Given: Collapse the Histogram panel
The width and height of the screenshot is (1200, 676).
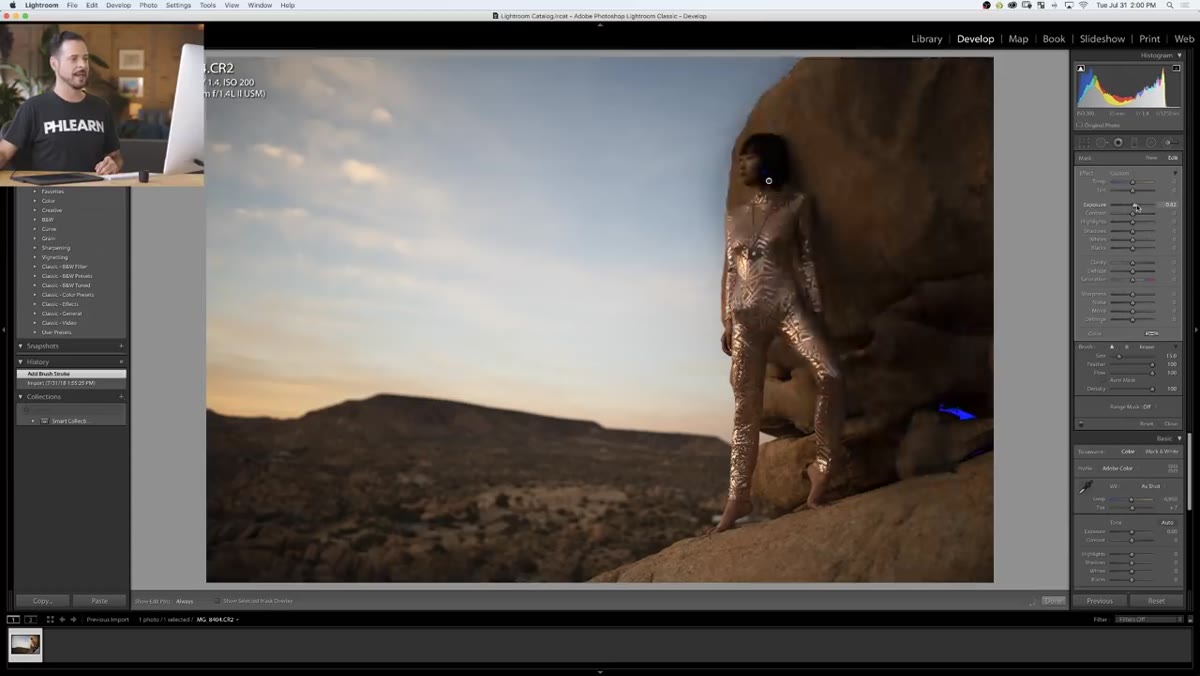Looking at the screenshot, I should click(1179, 55).
